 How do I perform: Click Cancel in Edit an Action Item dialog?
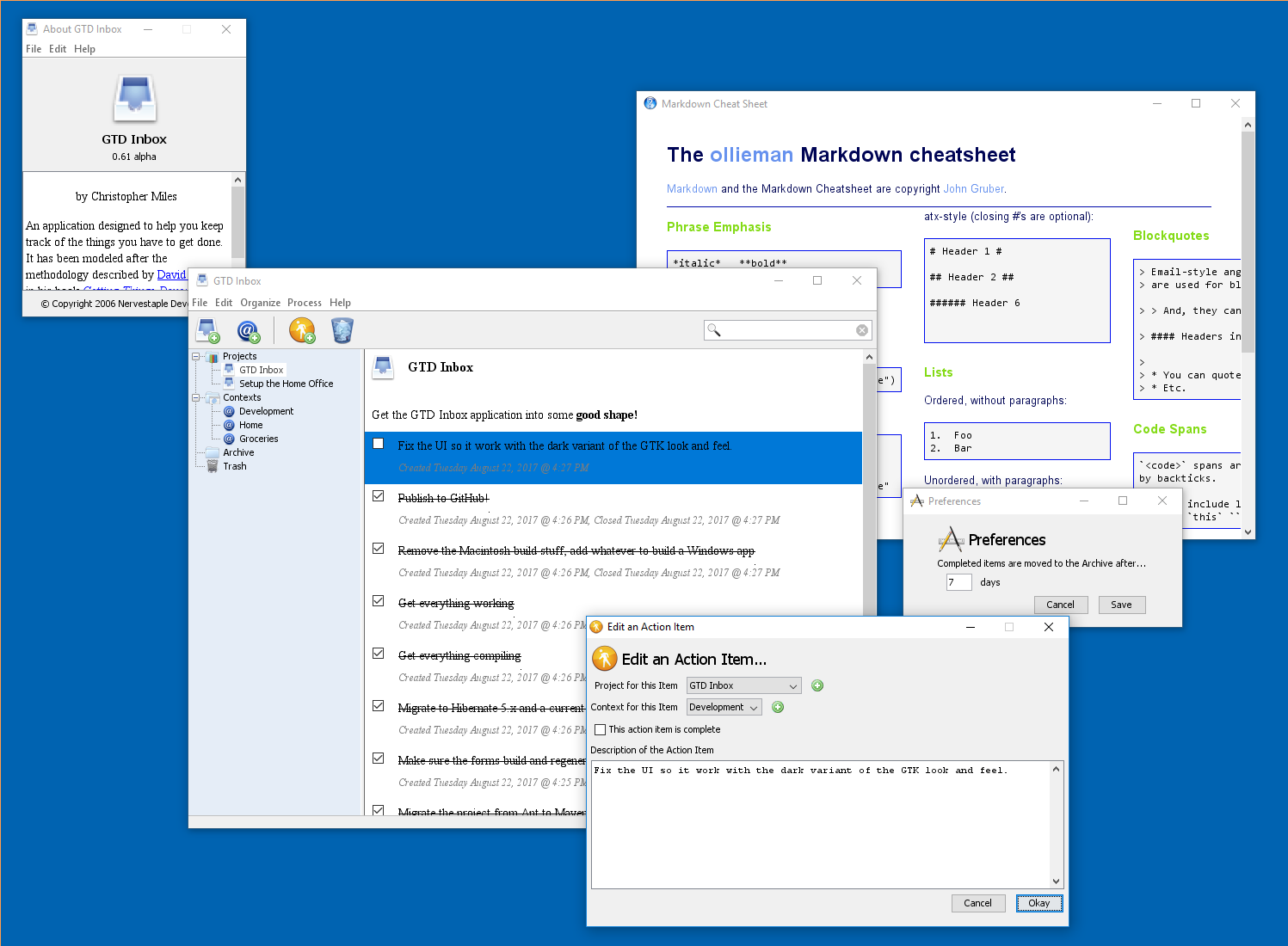(x=977, y=903)
